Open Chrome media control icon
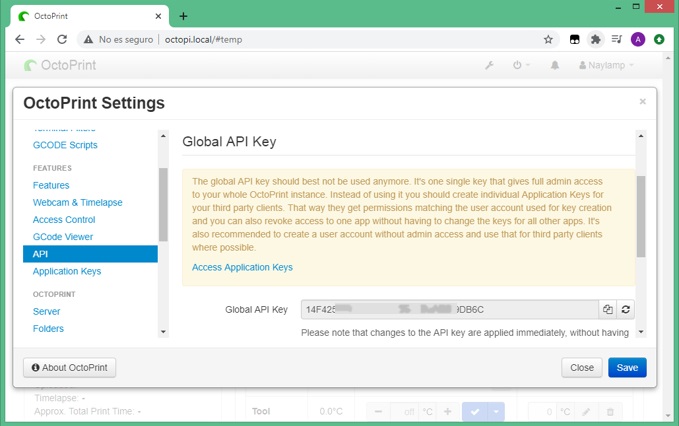This screenshot has width=679, height=426. 616,40
